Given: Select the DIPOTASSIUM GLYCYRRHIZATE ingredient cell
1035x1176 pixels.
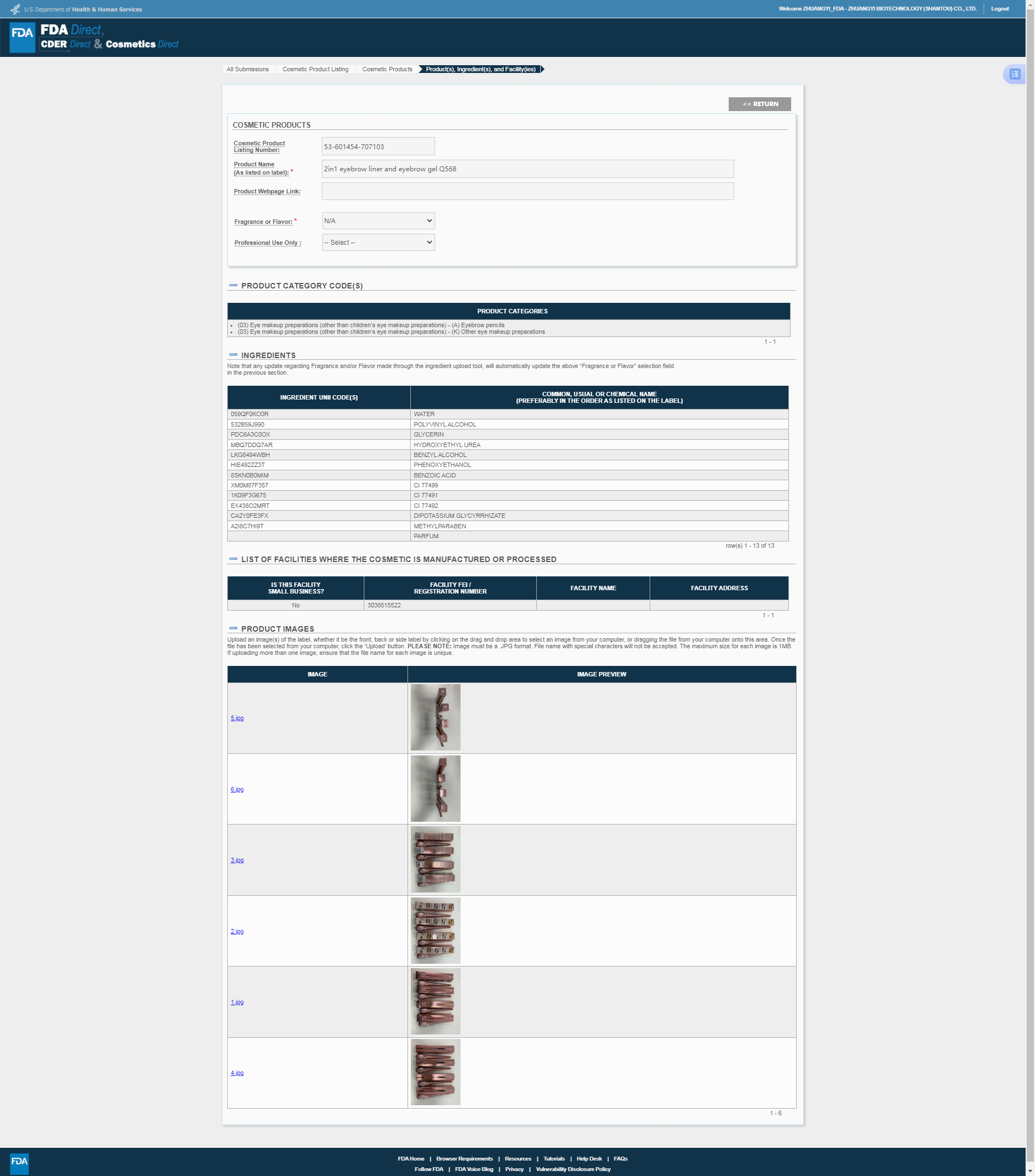Looking at the screenshot, I should click(599, 516).
